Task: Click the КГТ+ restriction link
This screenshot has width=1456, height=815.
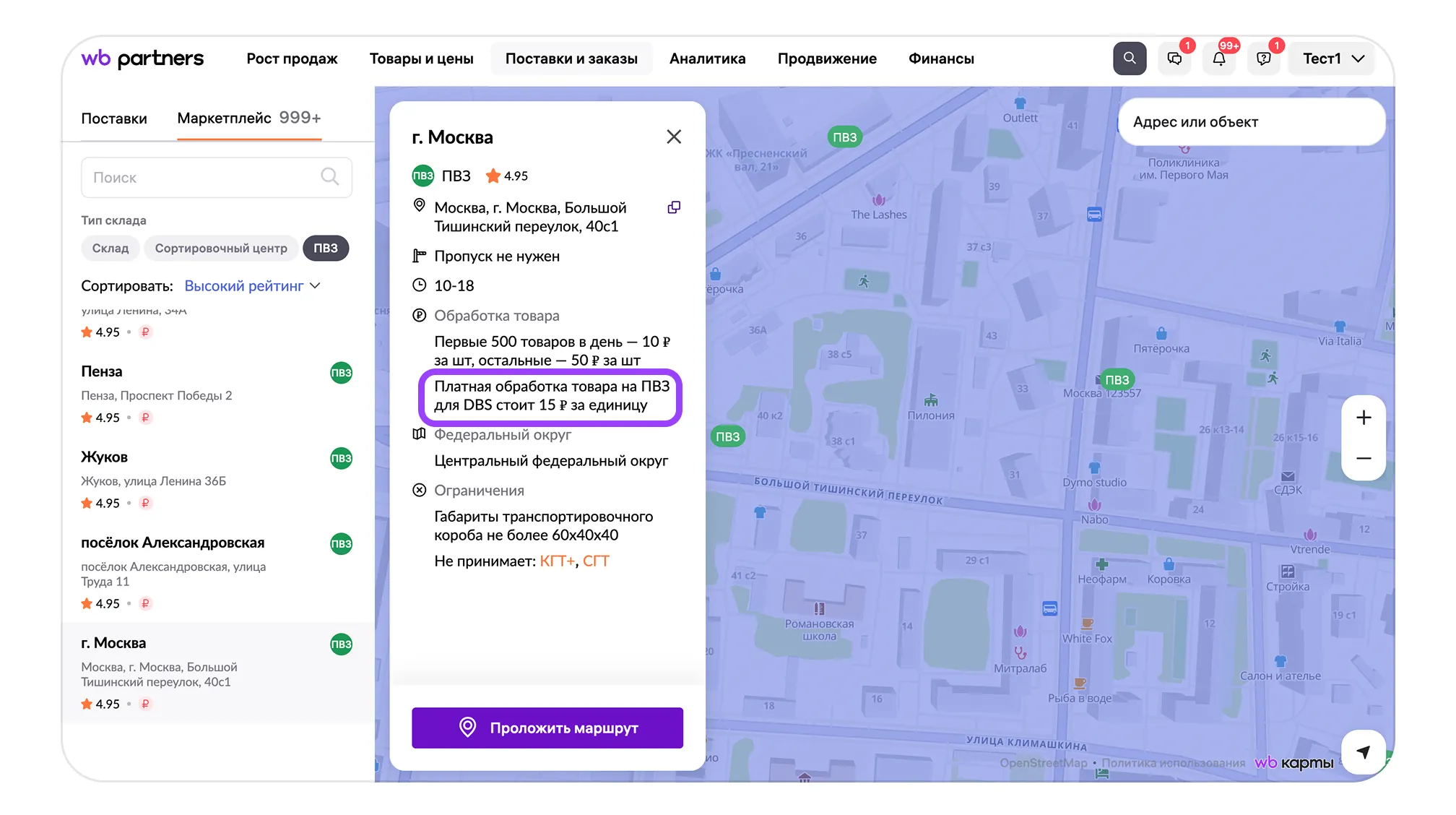Action: [558, 561]
